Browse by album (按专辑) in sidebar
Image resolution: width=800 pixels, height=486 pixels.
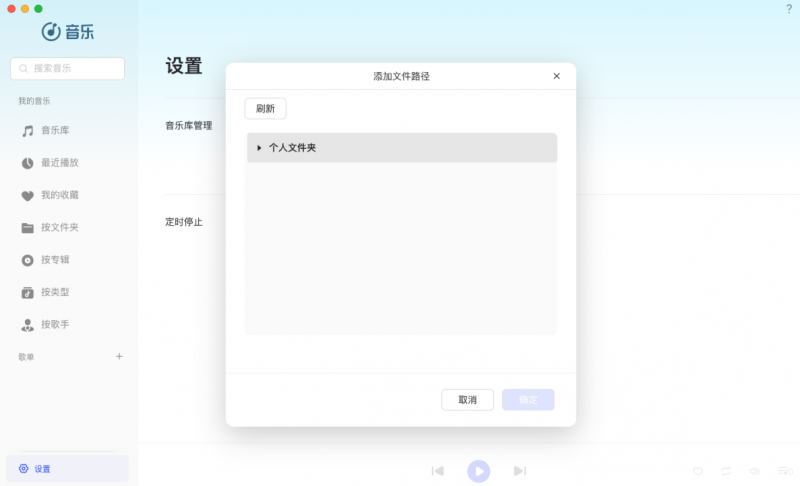45,260
